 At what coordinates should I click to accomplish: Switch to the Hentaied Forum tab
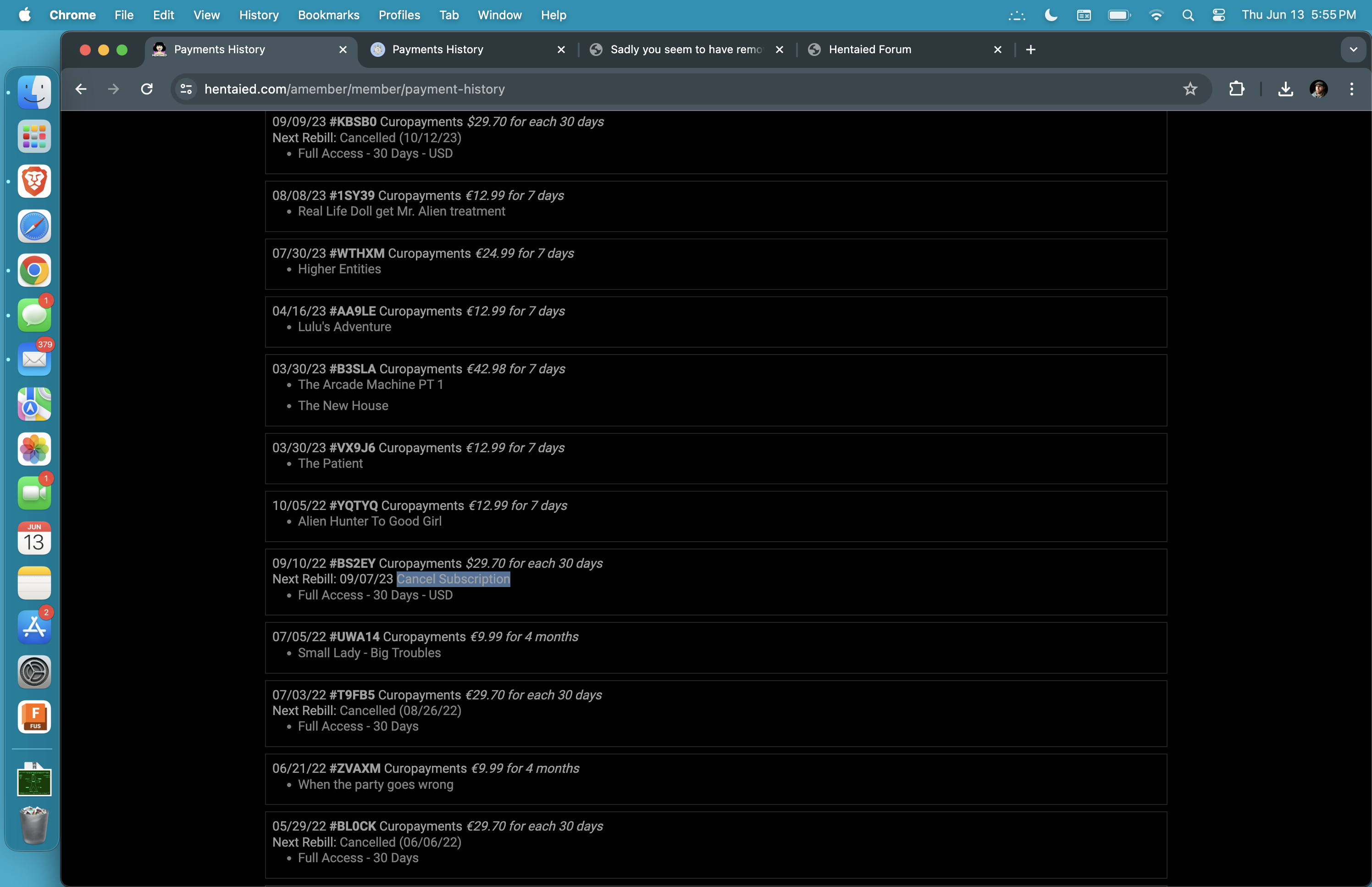(x=869, y=50)
